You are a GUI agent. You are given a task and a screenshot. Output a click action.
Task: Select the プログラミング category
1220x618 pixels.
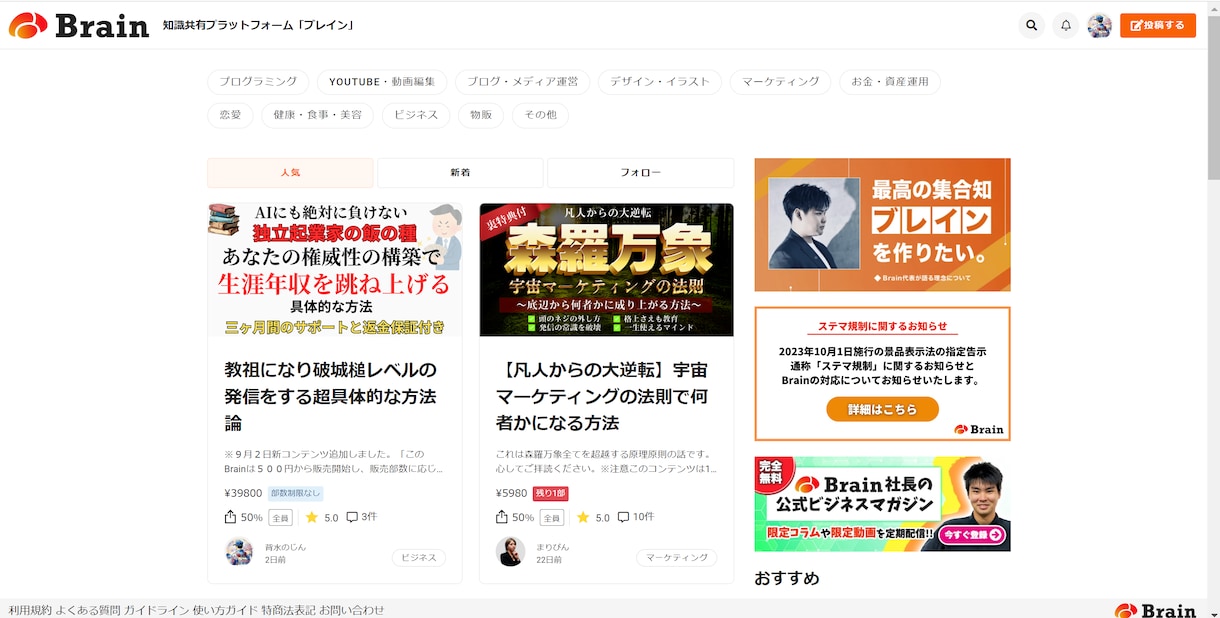[258, 82]
